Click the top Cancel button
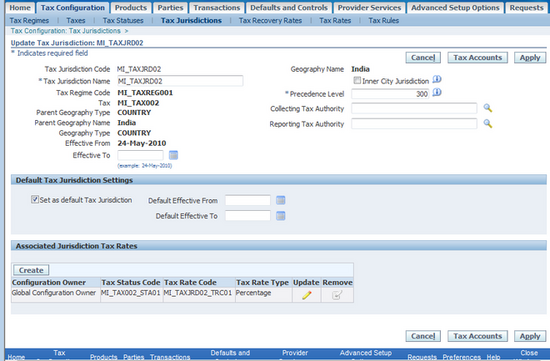550x361 pixels. pyautogui.click(x=423, y=58)
